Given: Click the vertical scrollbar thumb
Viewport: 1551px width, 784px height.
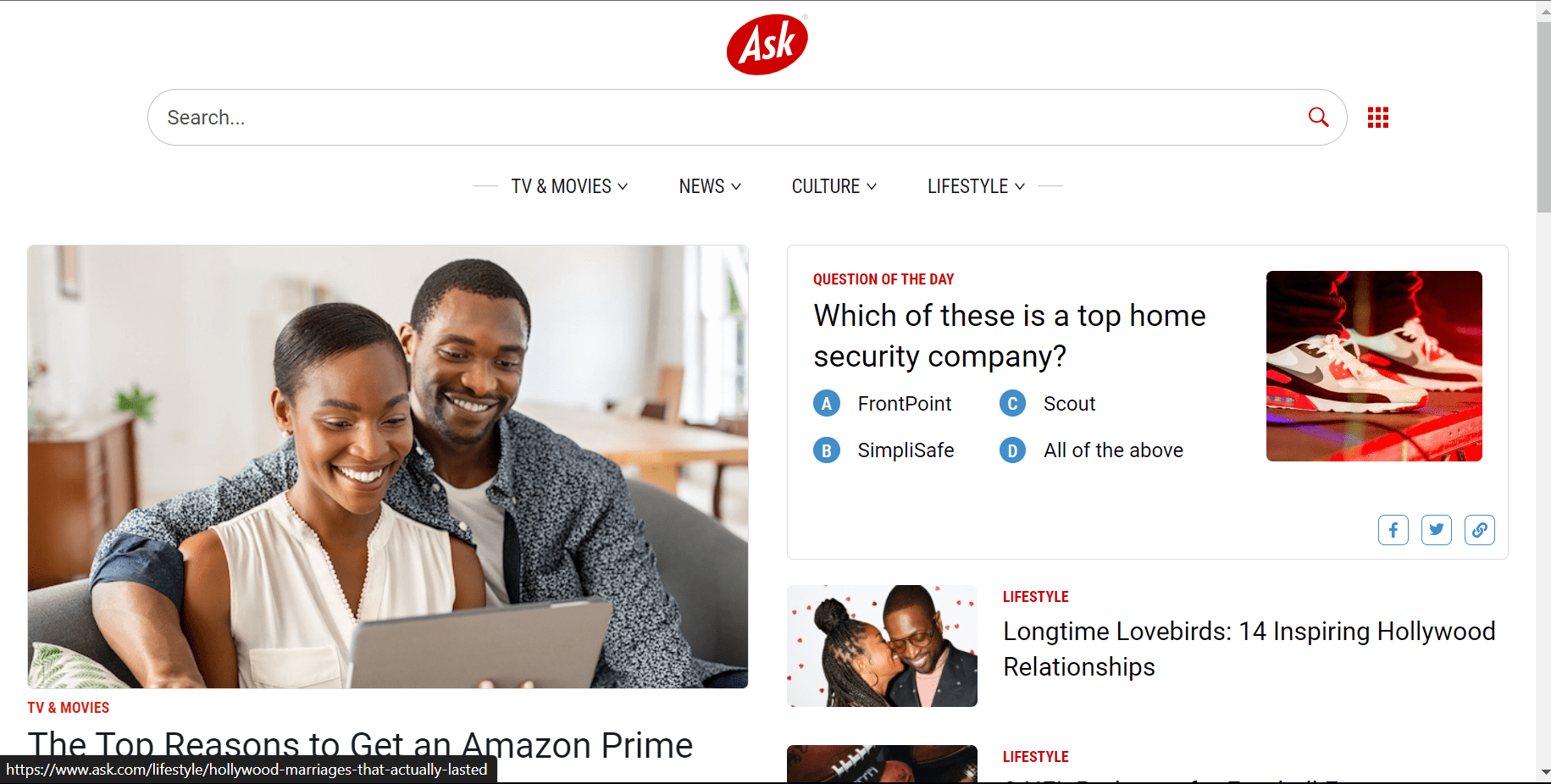Looking at the screenshot, I should coord(1543,118).
